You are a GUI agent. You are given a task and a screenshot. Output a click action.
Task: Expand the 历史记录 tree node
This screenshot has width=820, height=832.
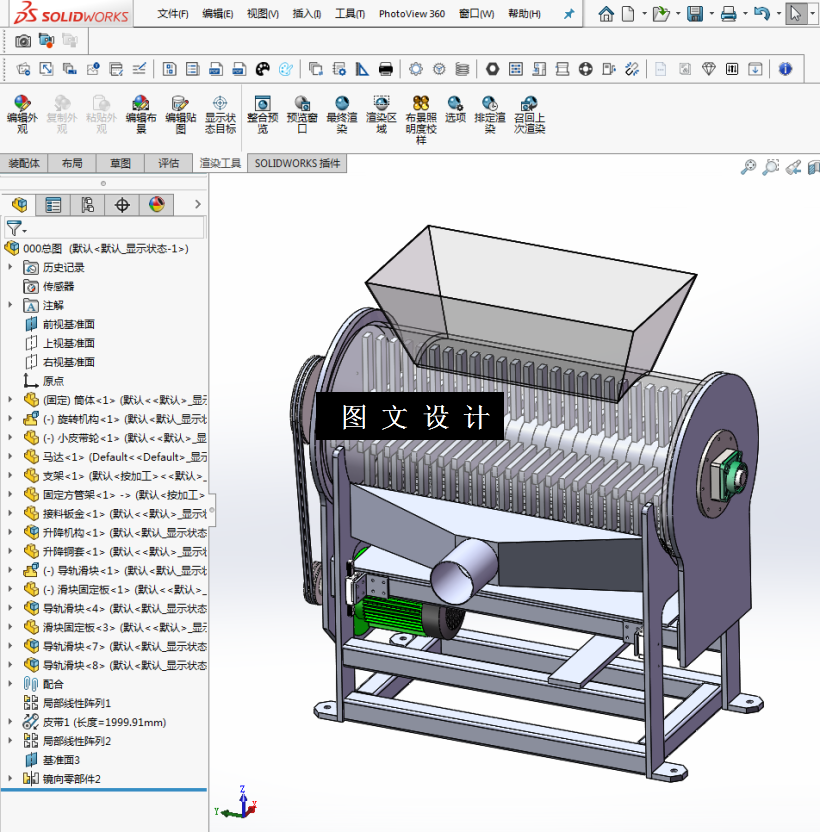point(10,267)
